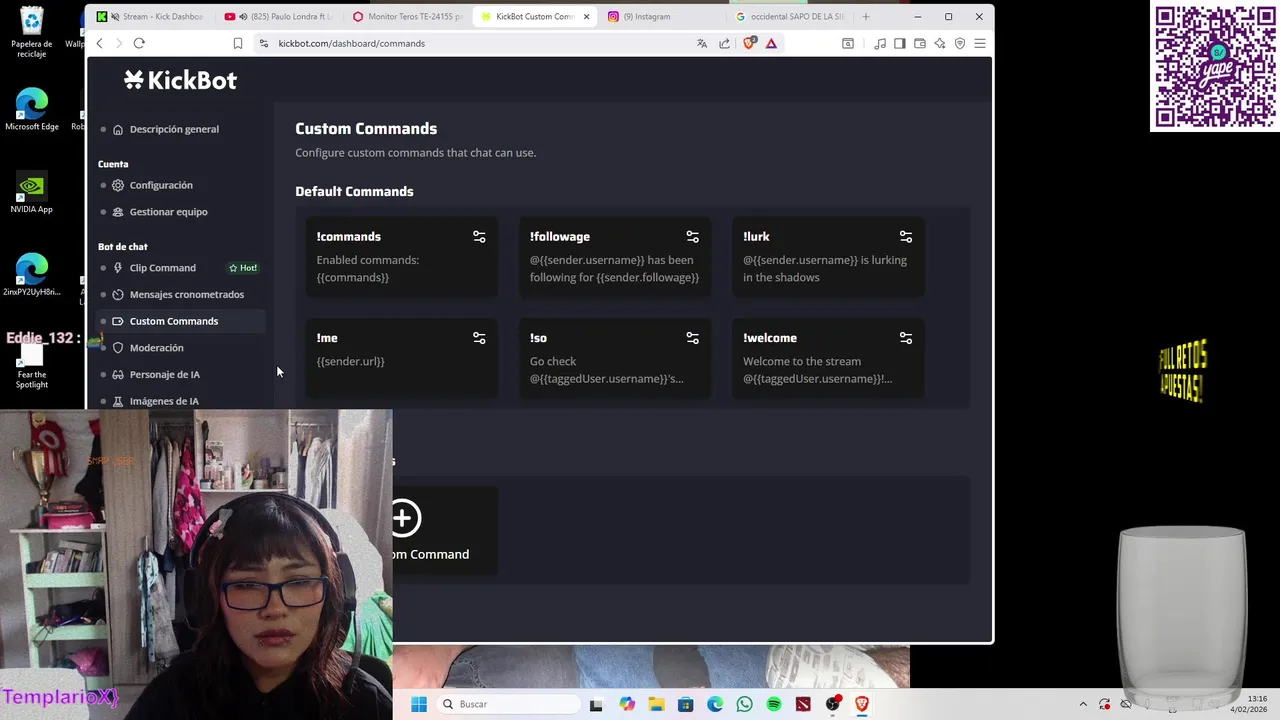The image size is (1280, 720).
Task: Select the NVIDIA App desktop icon
Action: (x=32, y=193)
